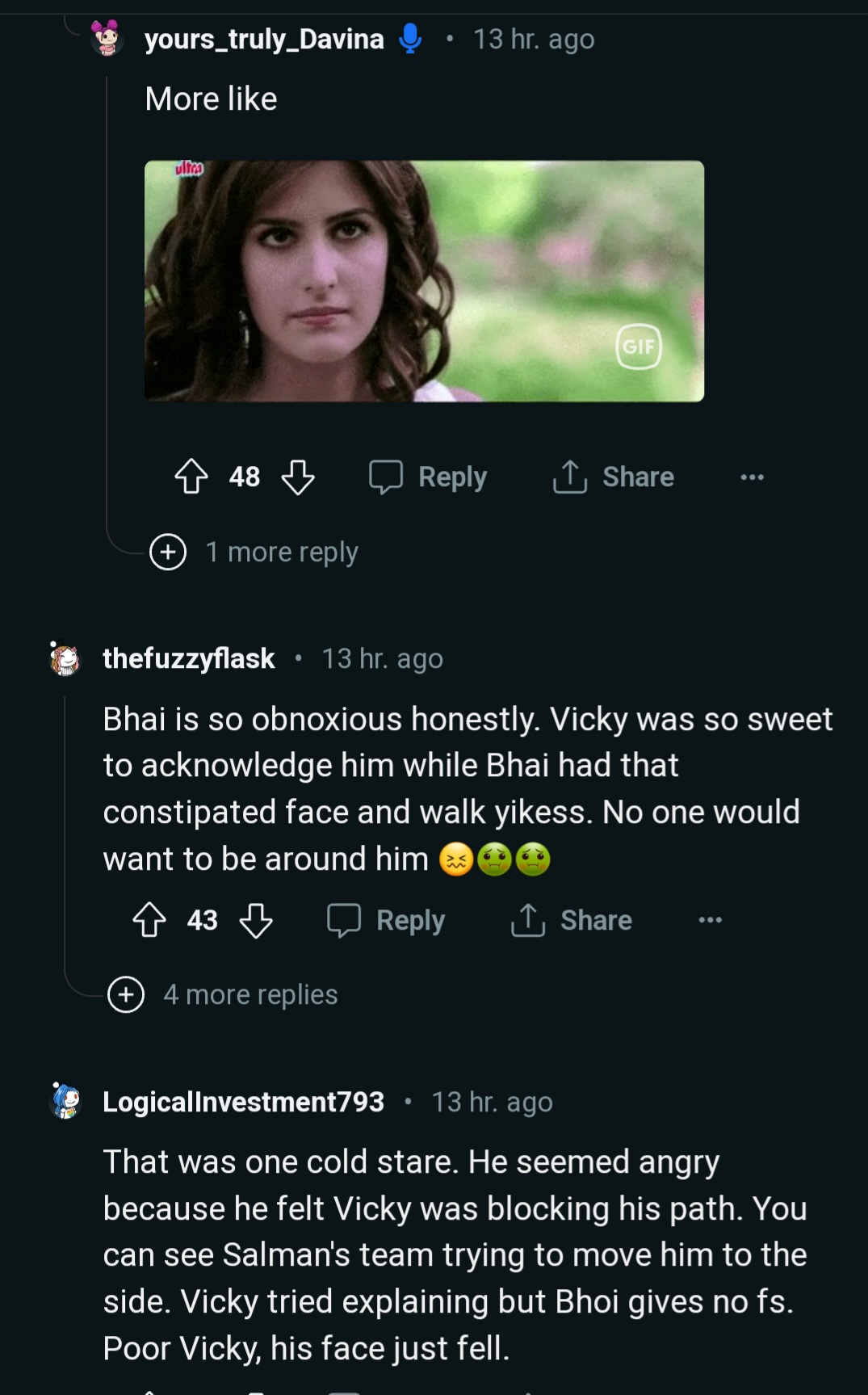
Task: Open thefuzzyflask's profile username
Action: 189,658
